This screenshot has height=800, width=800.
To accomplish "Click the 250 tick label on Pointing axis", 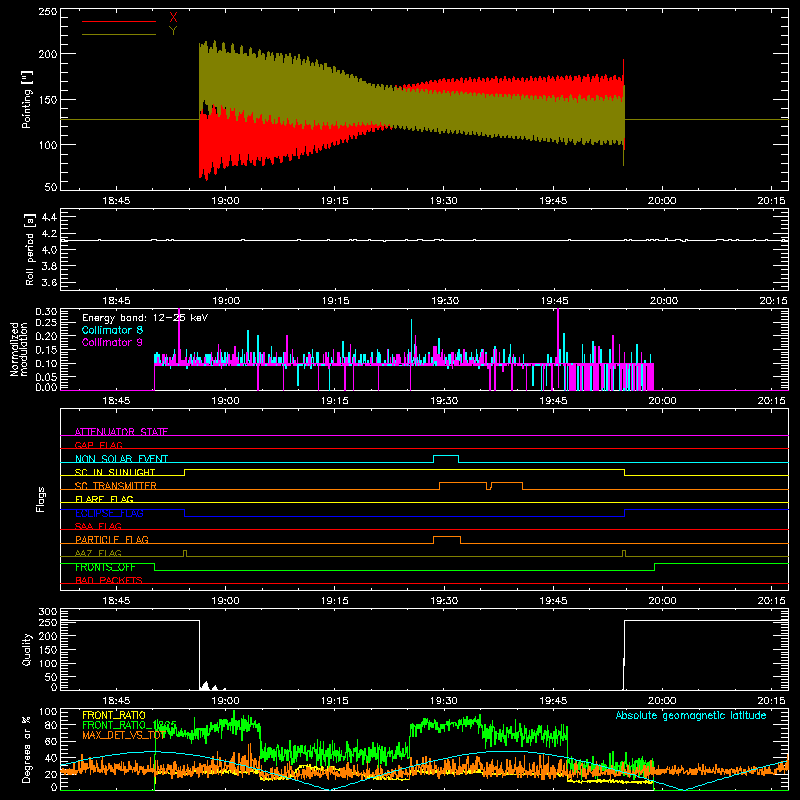I will coord(48,12).
